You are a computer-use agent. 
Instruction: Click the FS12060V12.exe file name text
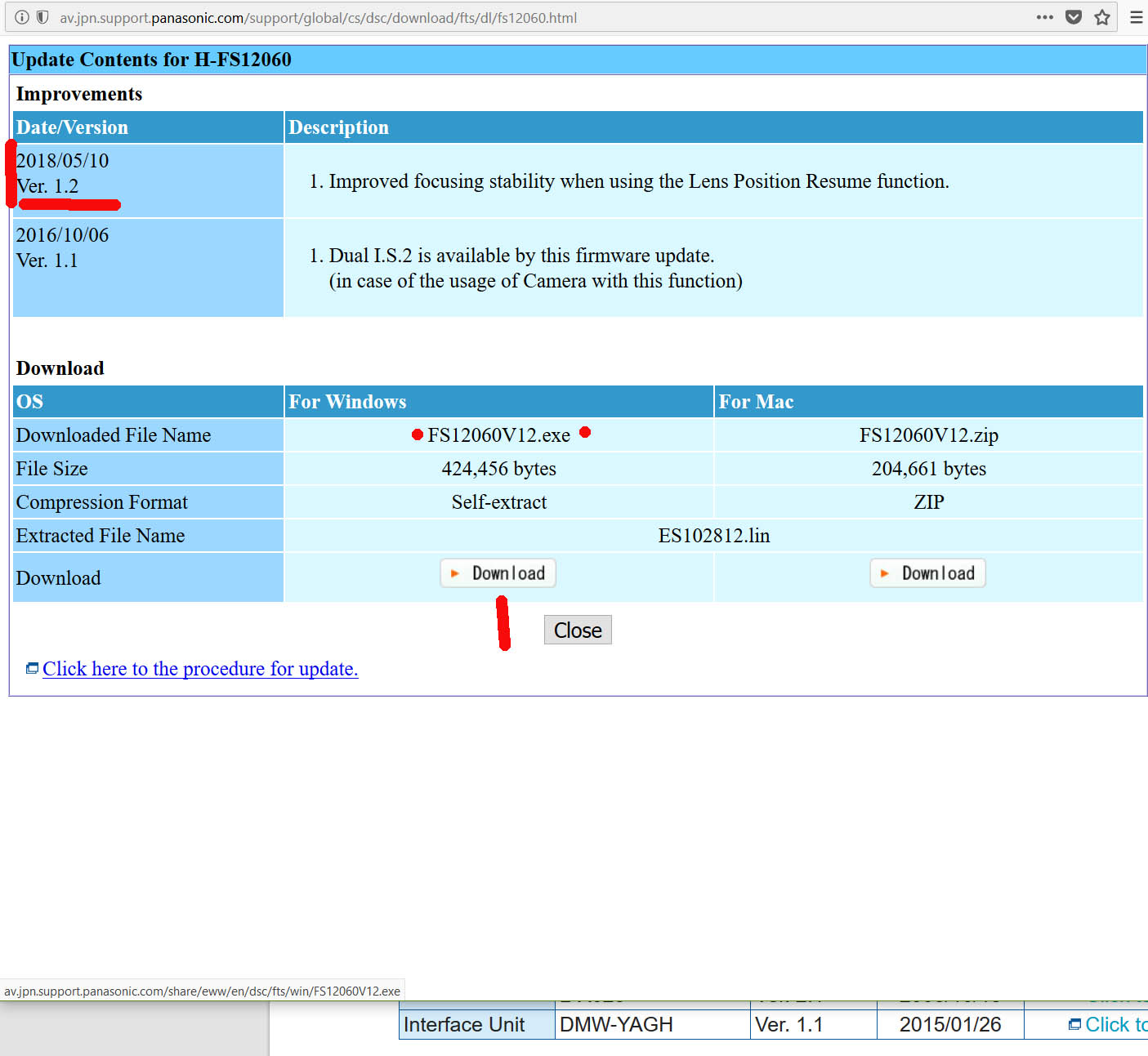(498, 435)
